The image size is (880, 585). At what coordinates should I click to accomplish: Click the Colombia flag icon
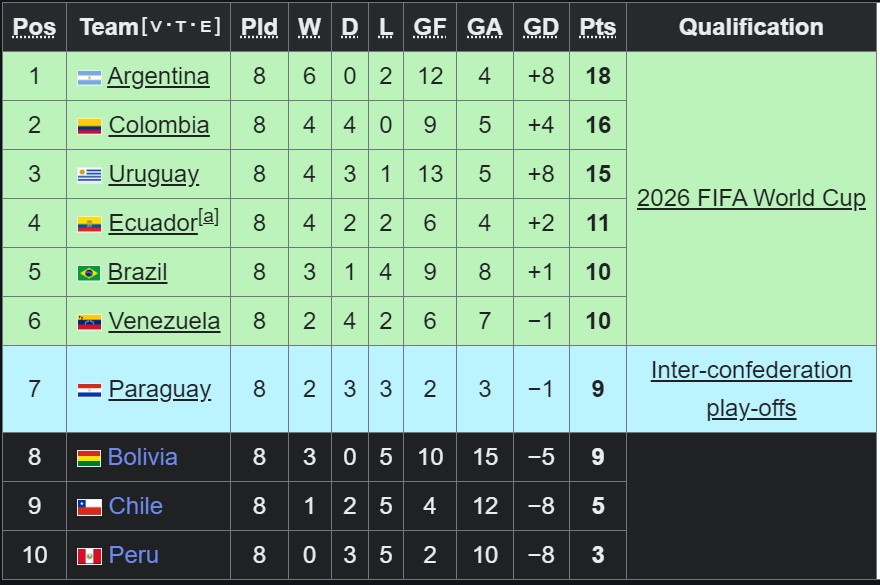89,126
